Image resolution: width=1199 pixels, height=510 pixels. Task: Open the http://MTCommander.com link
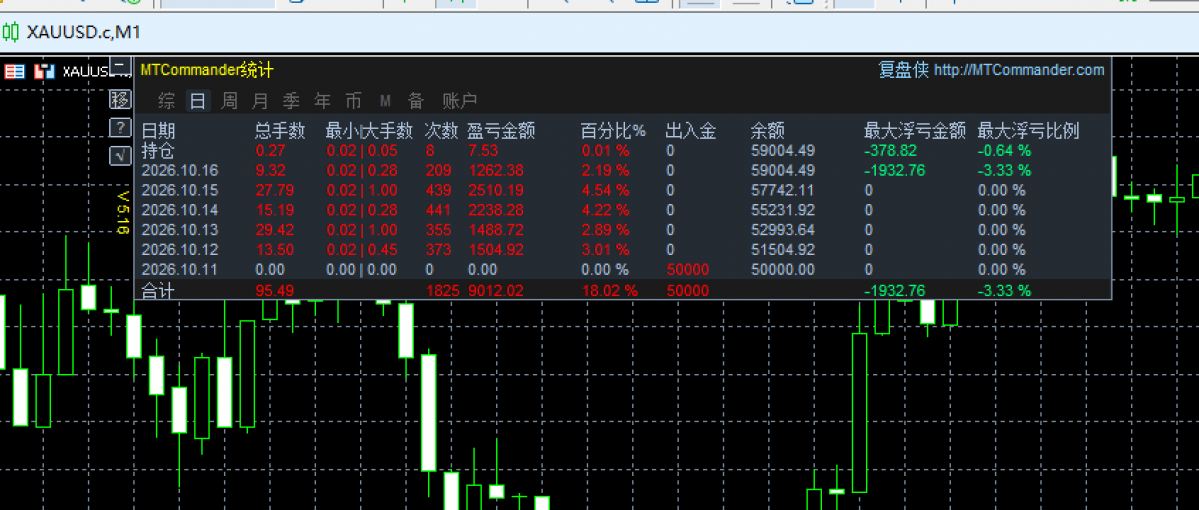tap(1019, 70)
